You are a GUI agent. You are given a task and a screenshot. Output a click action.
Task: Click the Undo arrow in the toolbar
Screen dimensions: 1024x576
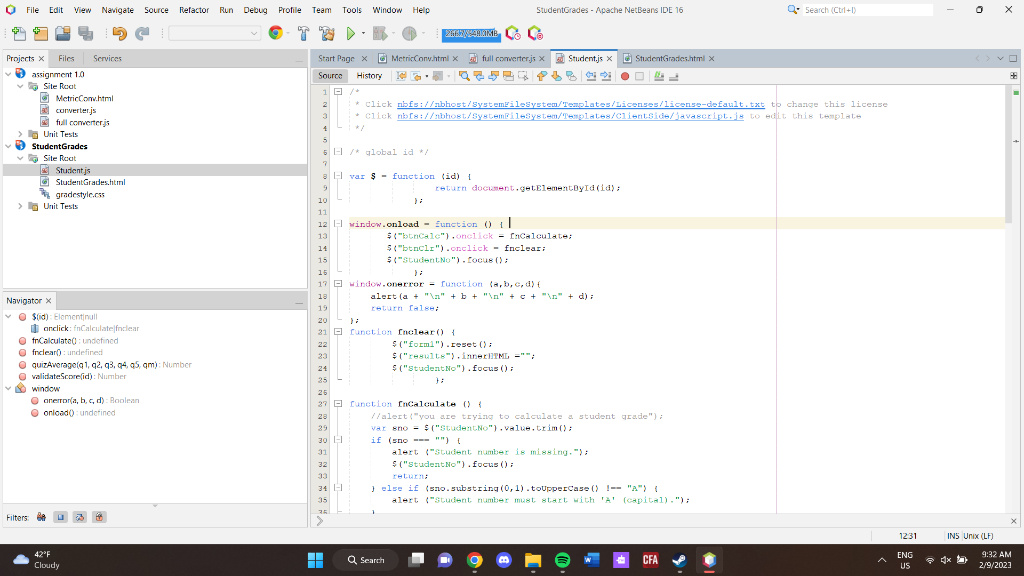click(120, 34)
